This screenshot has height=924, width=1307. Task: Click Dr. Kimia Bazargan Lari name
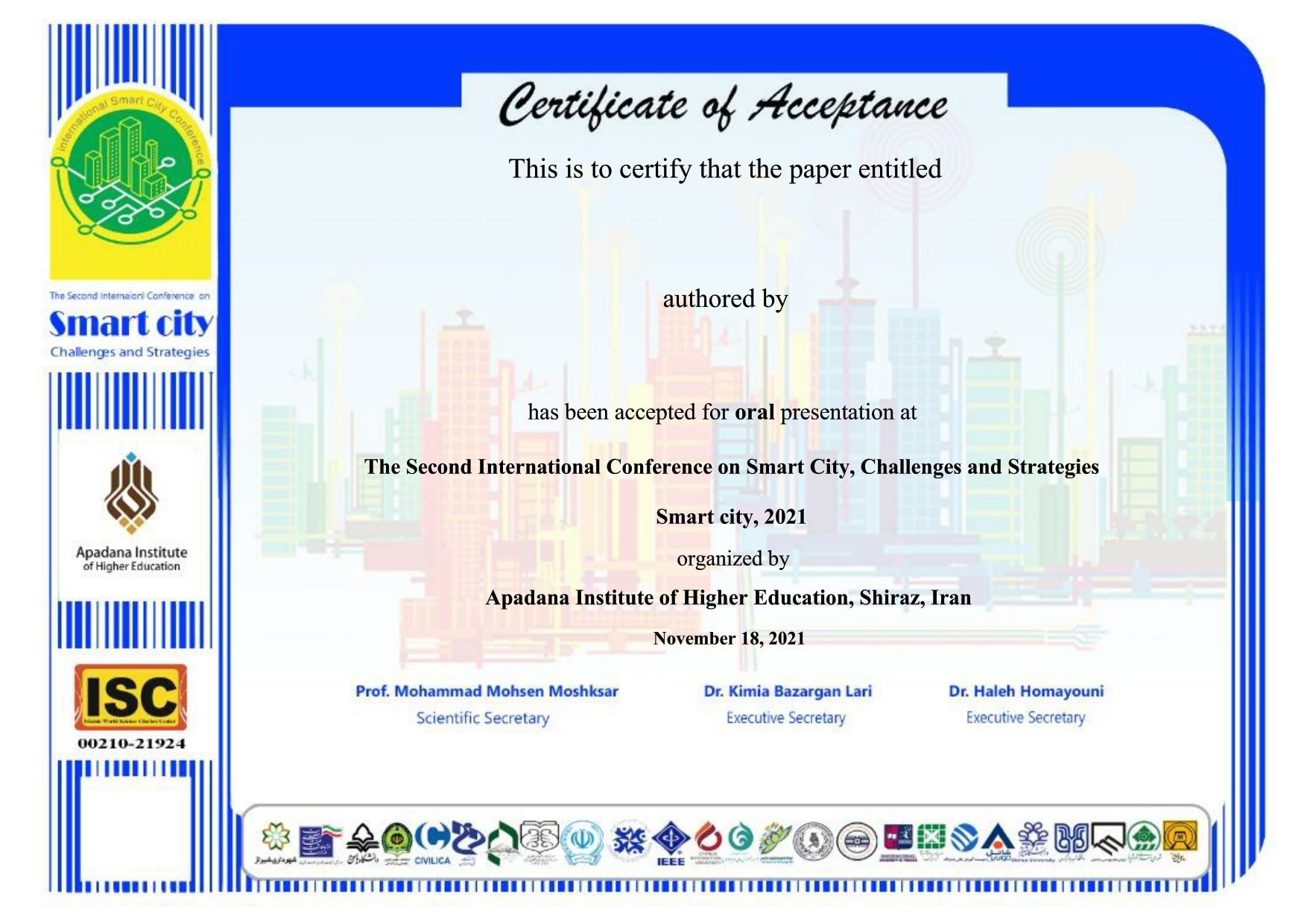(787, 692)
